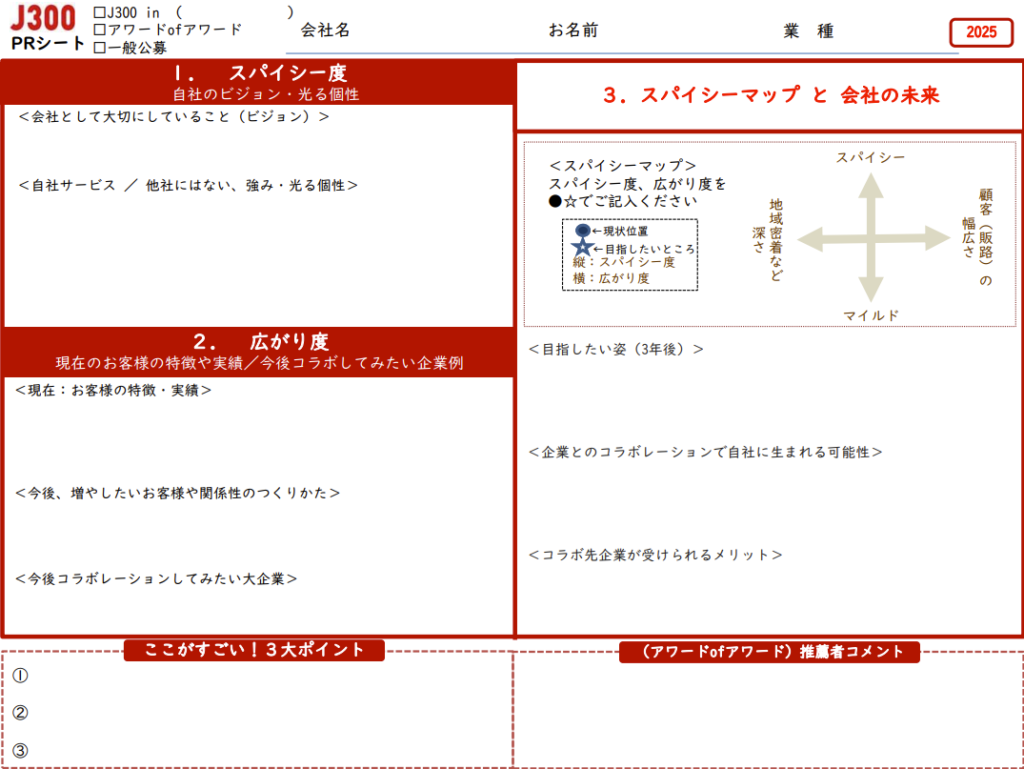Click ＜コラボ先企業が受けられるメリット＞ prompt

coord(656,555)
